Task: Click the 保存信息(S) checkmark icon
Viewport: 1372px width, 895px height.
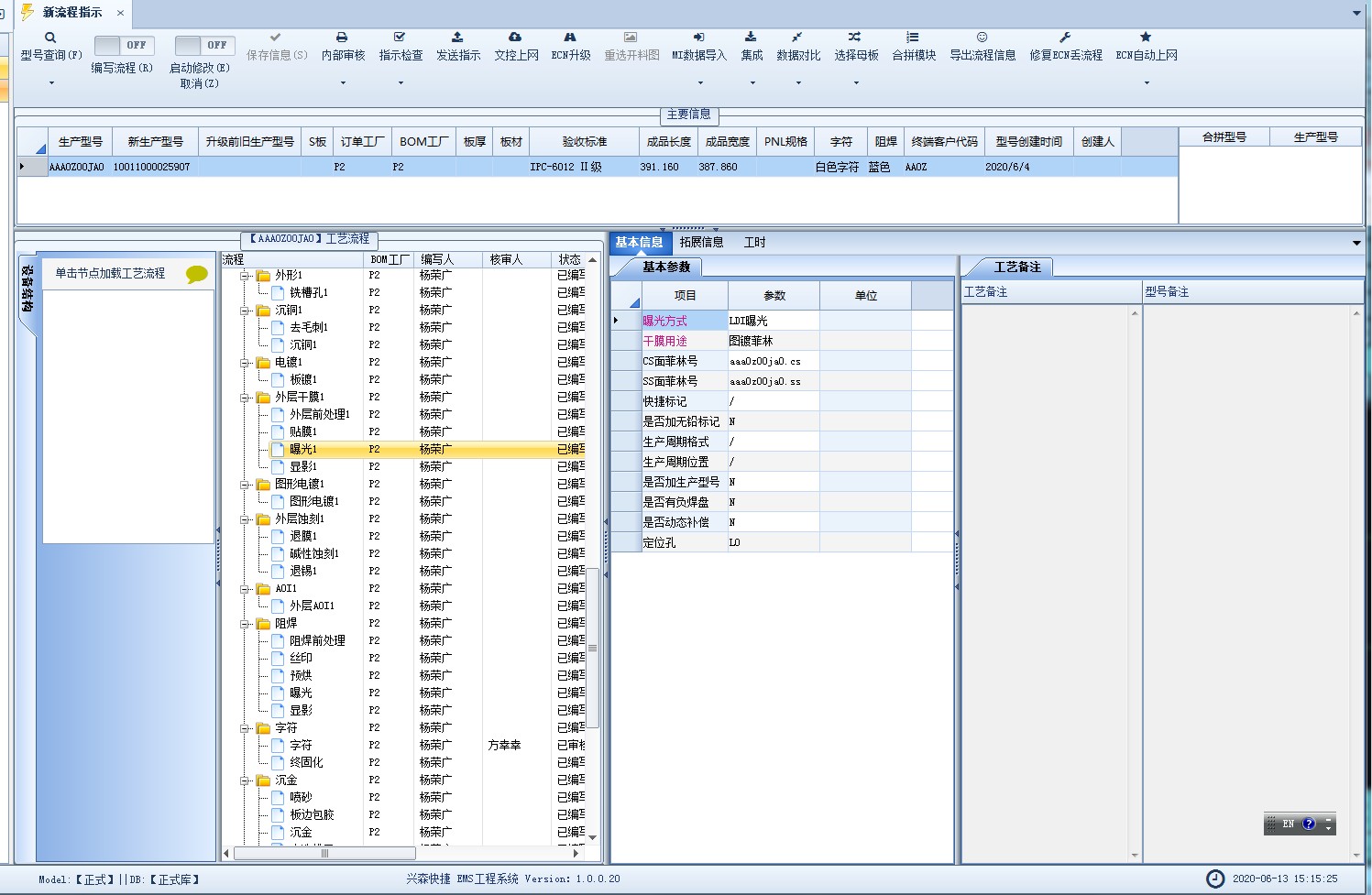Action: coord(276,38)
